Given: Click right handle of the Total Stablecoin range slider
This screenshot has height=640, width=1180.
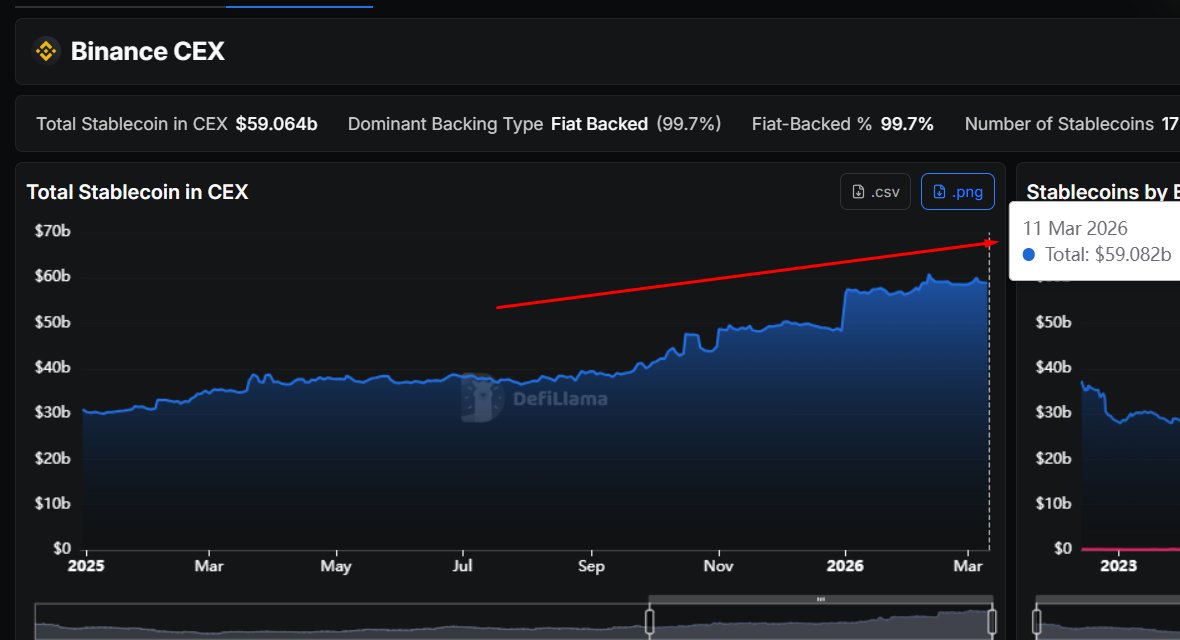Looking at the screenshot, I should (x=992, y=621).
